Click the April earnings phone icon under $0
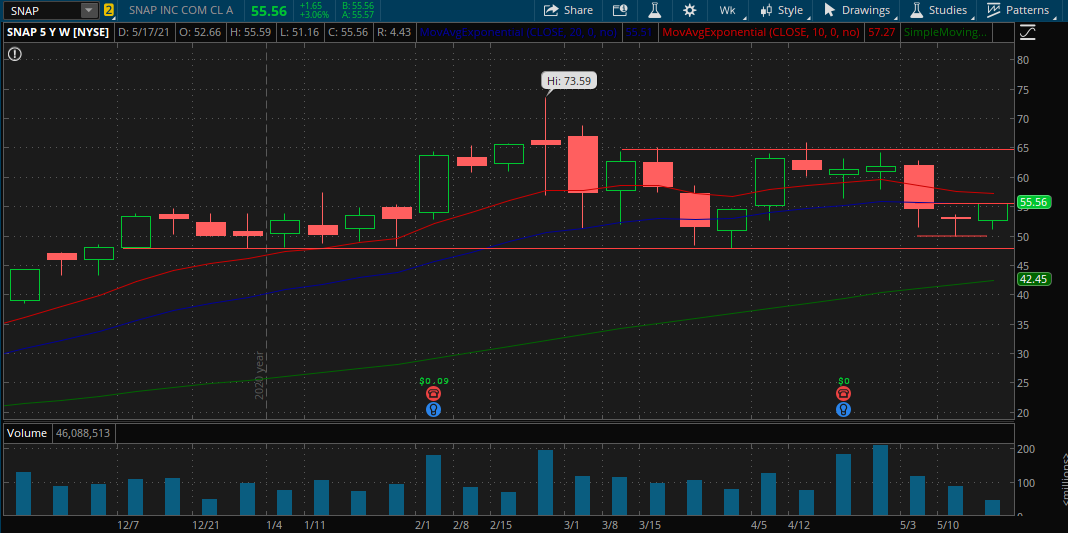Viewport: 1068px width, 533px height. tap(843, 393)
